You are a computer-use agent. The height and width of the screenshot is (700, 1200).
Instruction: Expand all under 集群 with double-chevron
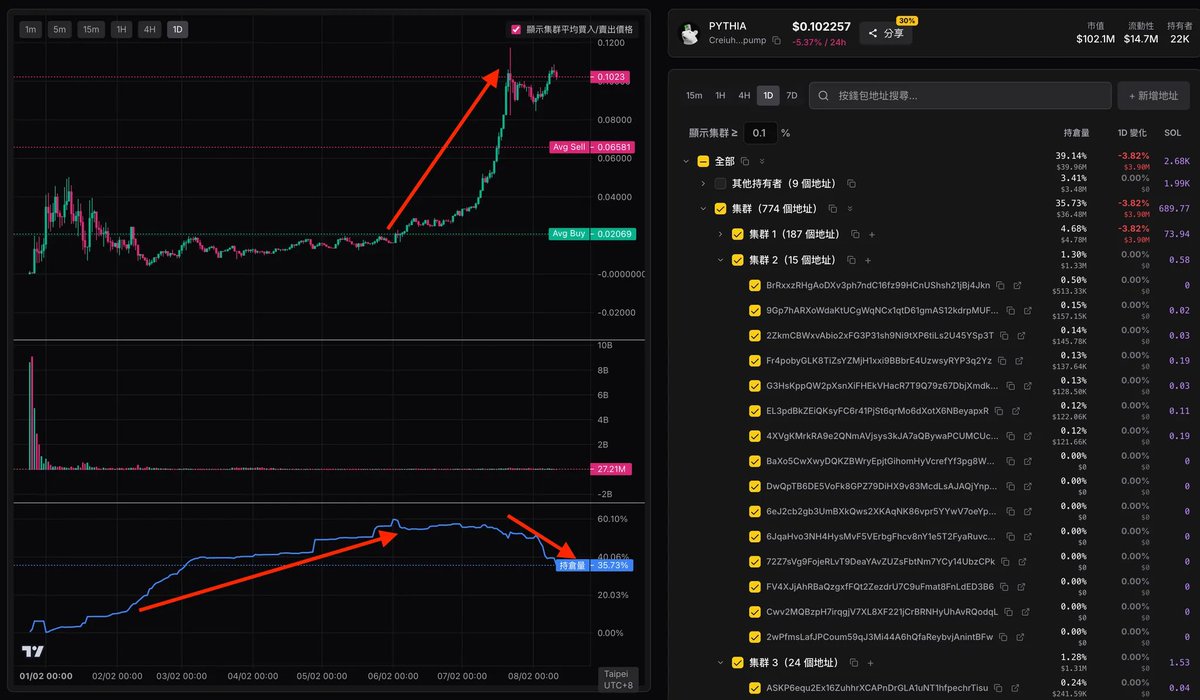click(x=849, y=209)
